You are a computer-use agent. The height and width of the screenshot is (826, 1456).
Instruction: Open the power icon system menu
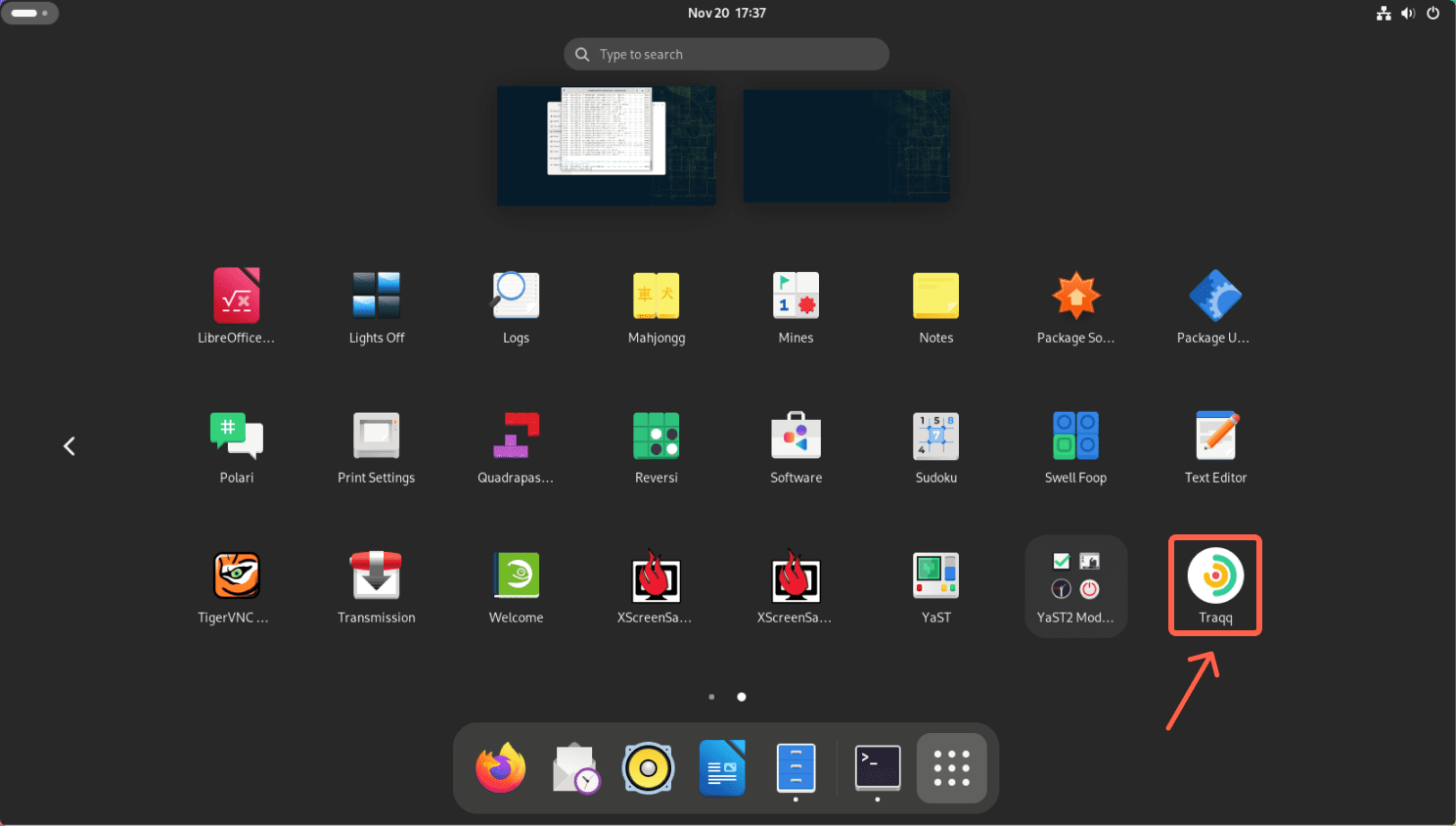pyautogui.click(x=1433, y=13)
